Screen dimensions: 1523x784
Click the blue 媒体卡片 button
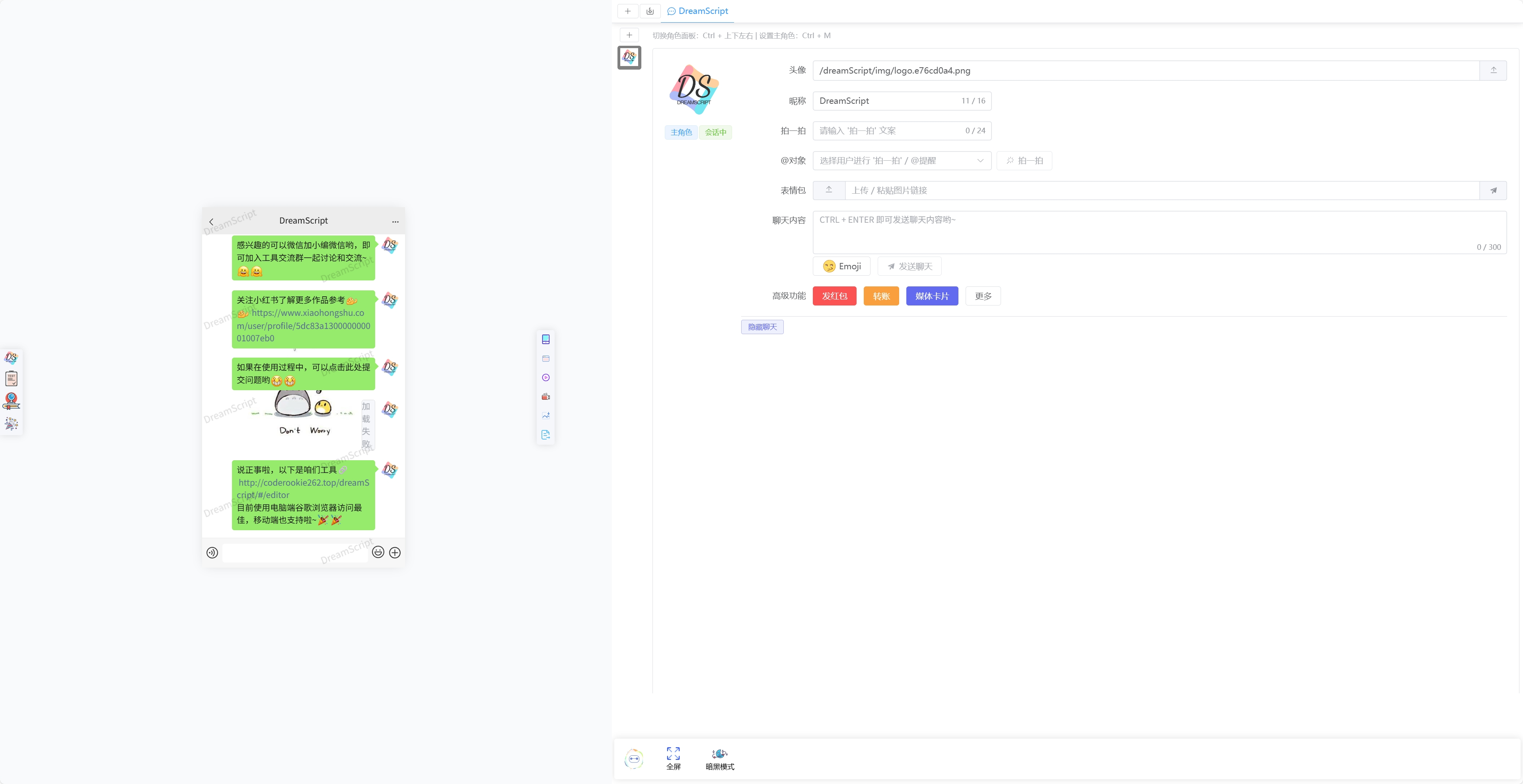[932, 296]
